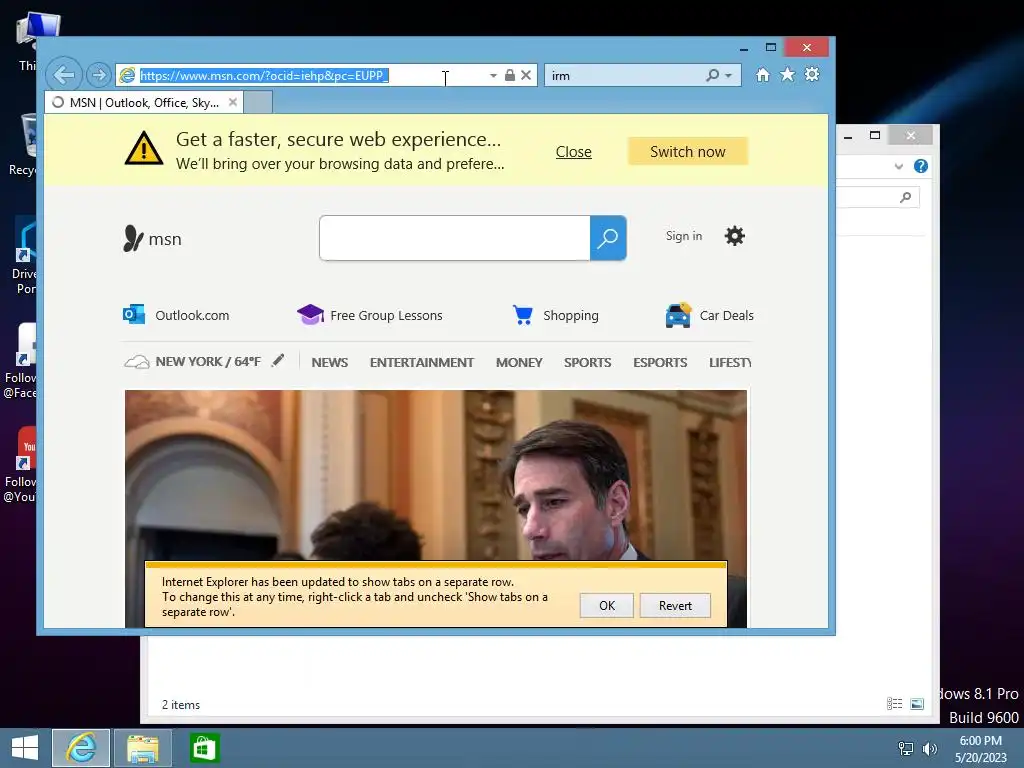Screen dimensions: 1024x768
Task: Open File Explorer from the taskbar
Action: (x=143, y=748)
